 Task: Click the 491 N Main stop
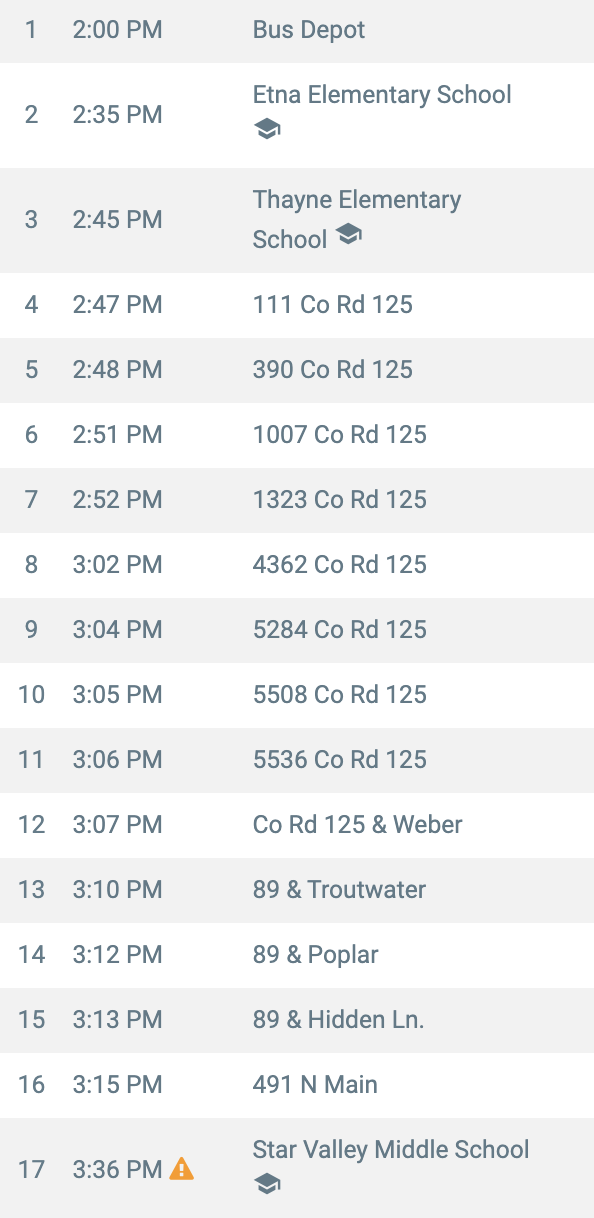click(297, 1084)
